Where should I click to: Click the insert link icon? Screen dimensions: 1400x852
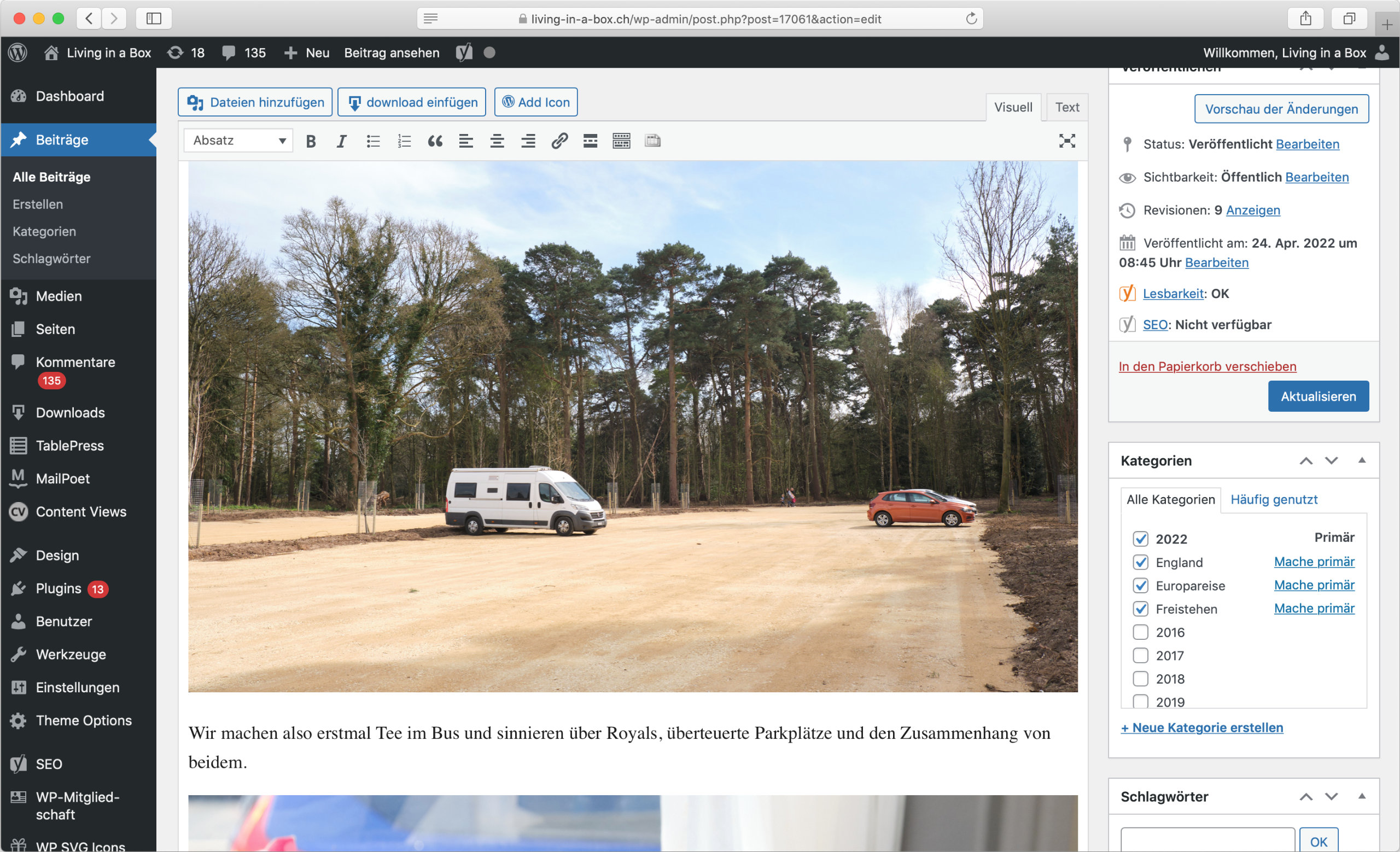[559, 141]
